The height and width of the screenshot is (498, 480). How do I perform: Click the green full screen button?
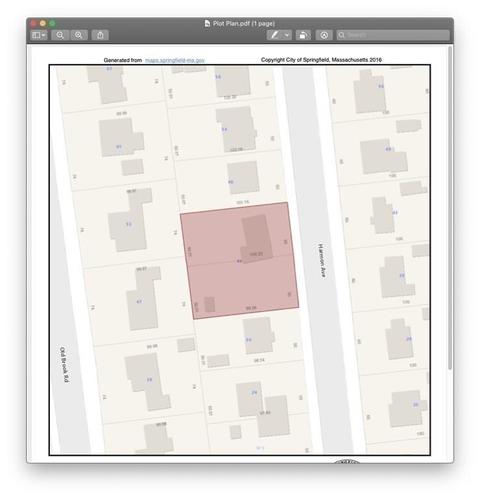52,23
